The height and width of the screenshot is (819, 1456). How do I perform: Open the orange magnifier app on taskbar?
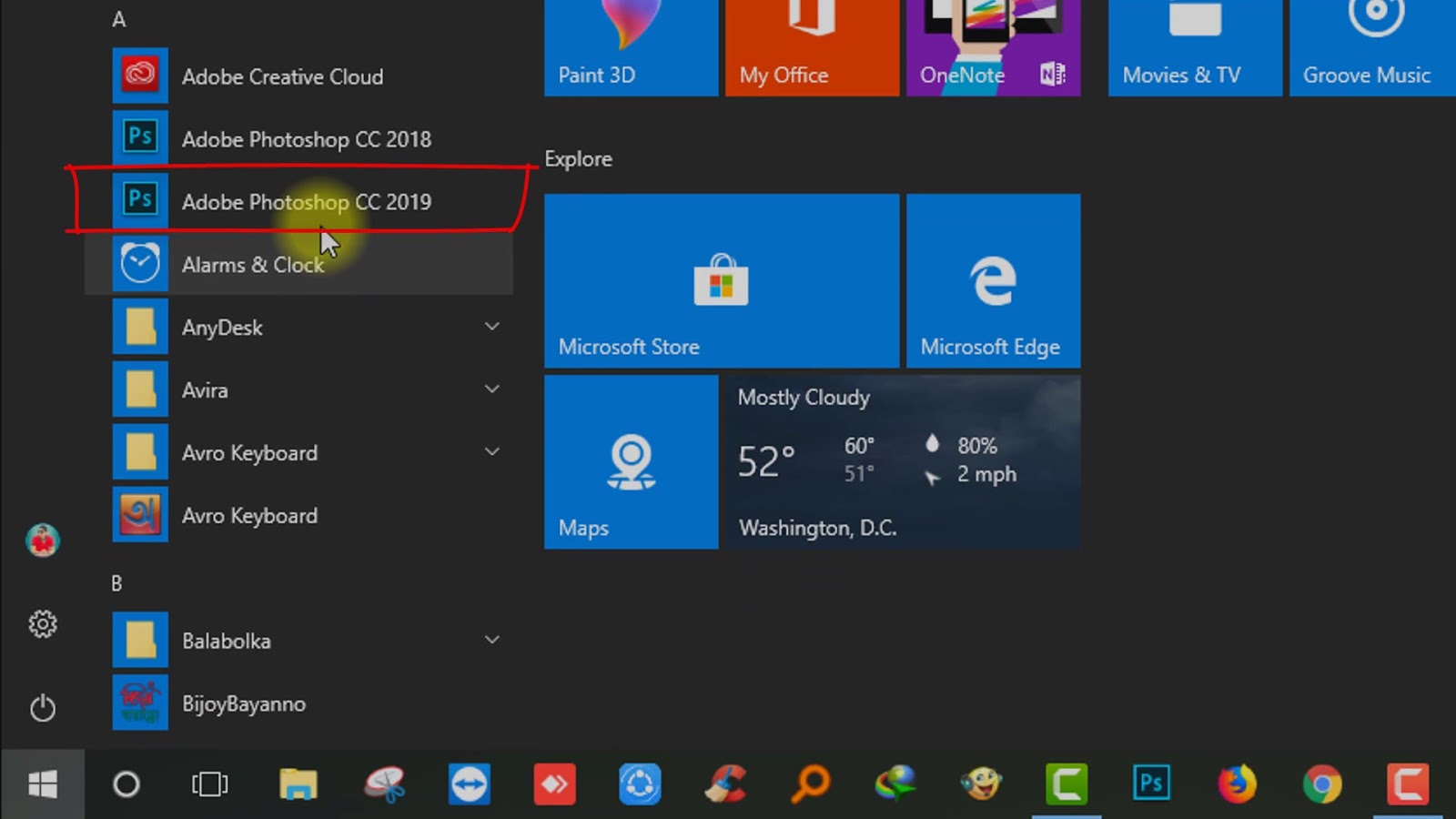(x=810, y=784)
